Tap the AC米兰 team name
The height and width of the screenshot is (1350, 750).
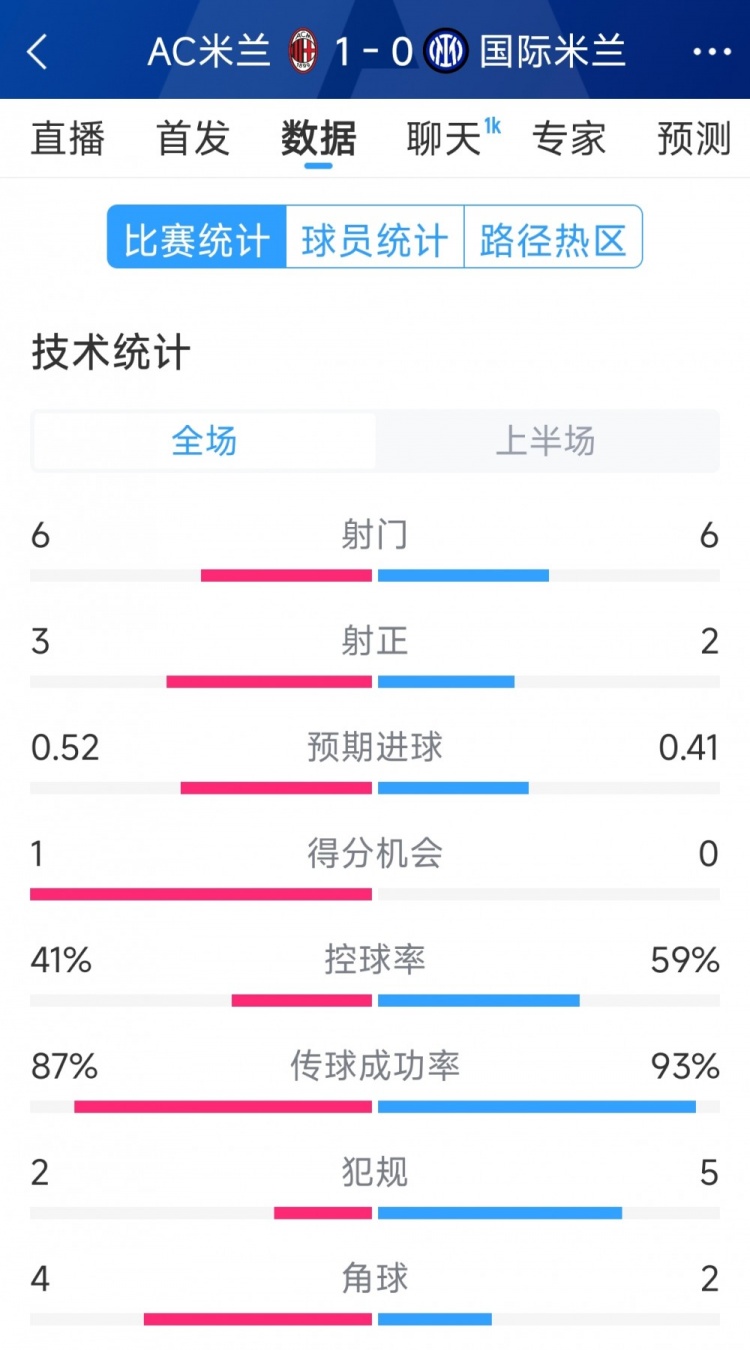point(209,51)
